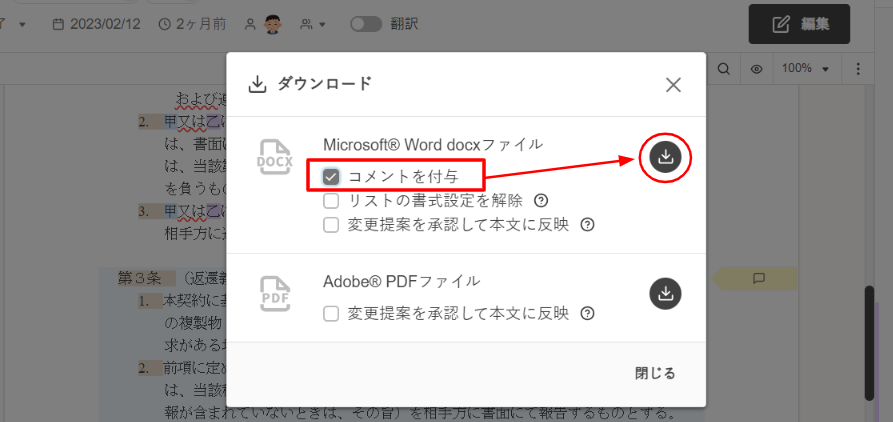893x422 pixels.
Task: Click the comment icon on yellow tag
Action: [758, 277]
